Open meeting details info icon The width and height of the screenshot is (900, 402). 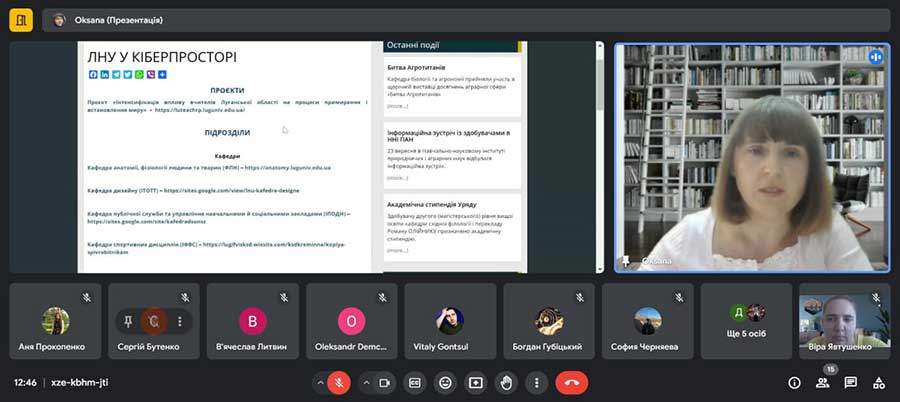(x=794, y=382)
